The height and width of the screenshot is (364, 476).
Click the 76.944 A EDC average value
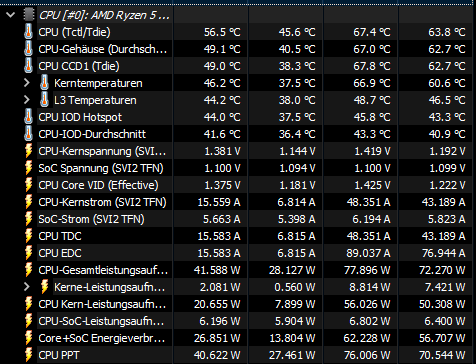(443, 253)
